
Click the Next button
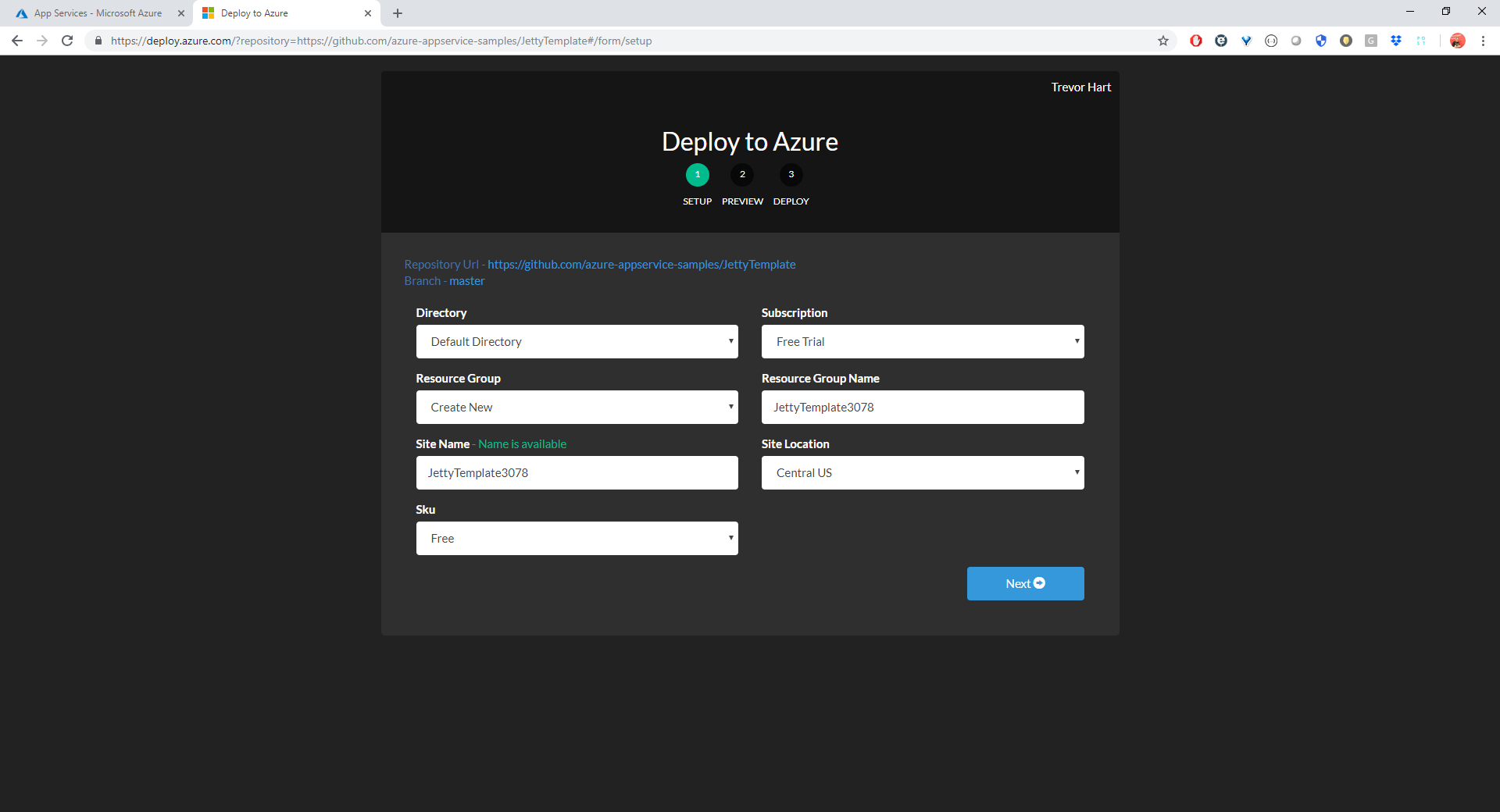click(1026, 584)
